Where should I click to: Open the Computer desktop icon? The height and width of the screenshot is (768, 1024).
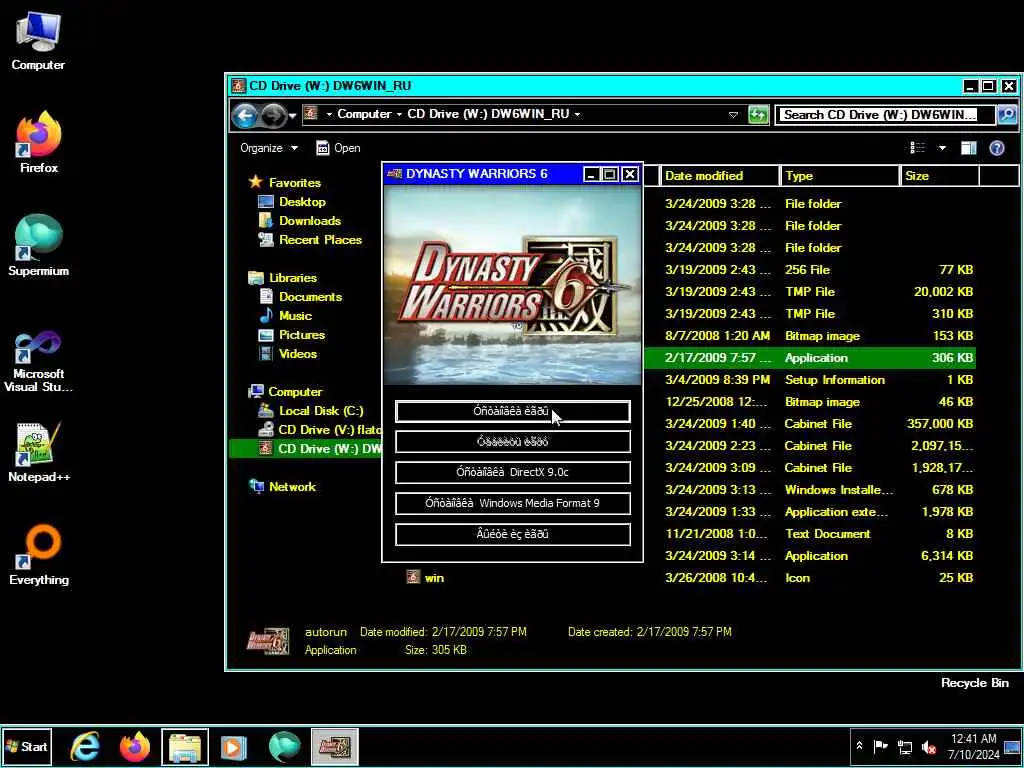(x=38, y=40)
